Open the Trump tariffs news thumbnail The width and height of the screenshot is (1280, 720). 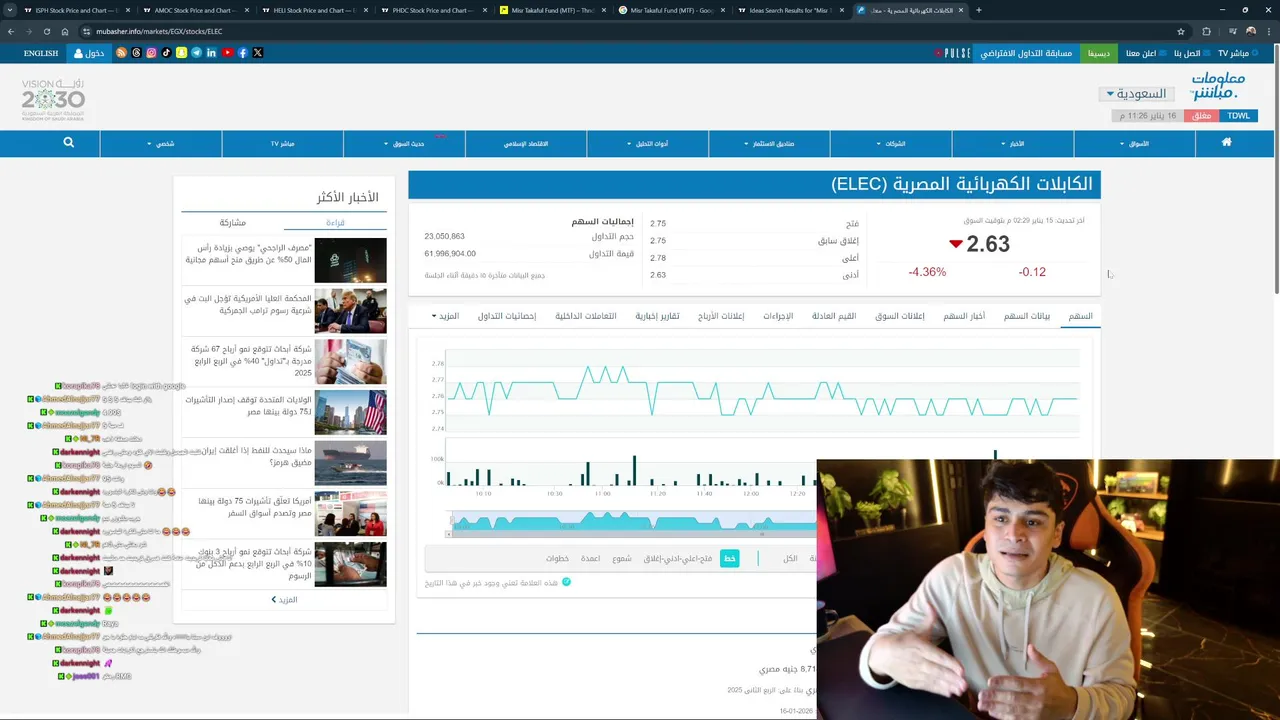350,311
